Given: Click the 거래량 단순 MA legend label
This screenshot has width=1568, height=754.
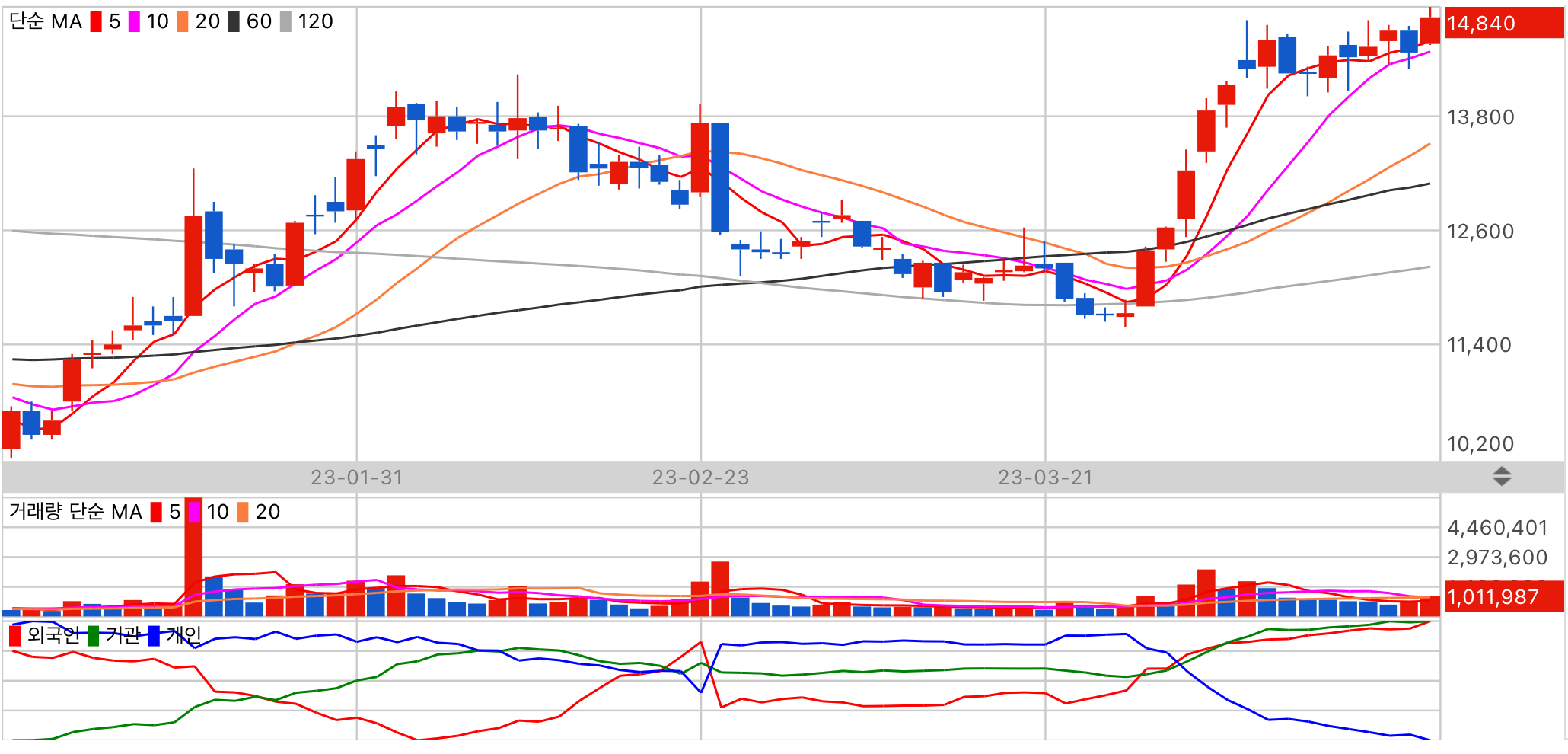Looking at the screenshot, I should click(x=75, y=512).
